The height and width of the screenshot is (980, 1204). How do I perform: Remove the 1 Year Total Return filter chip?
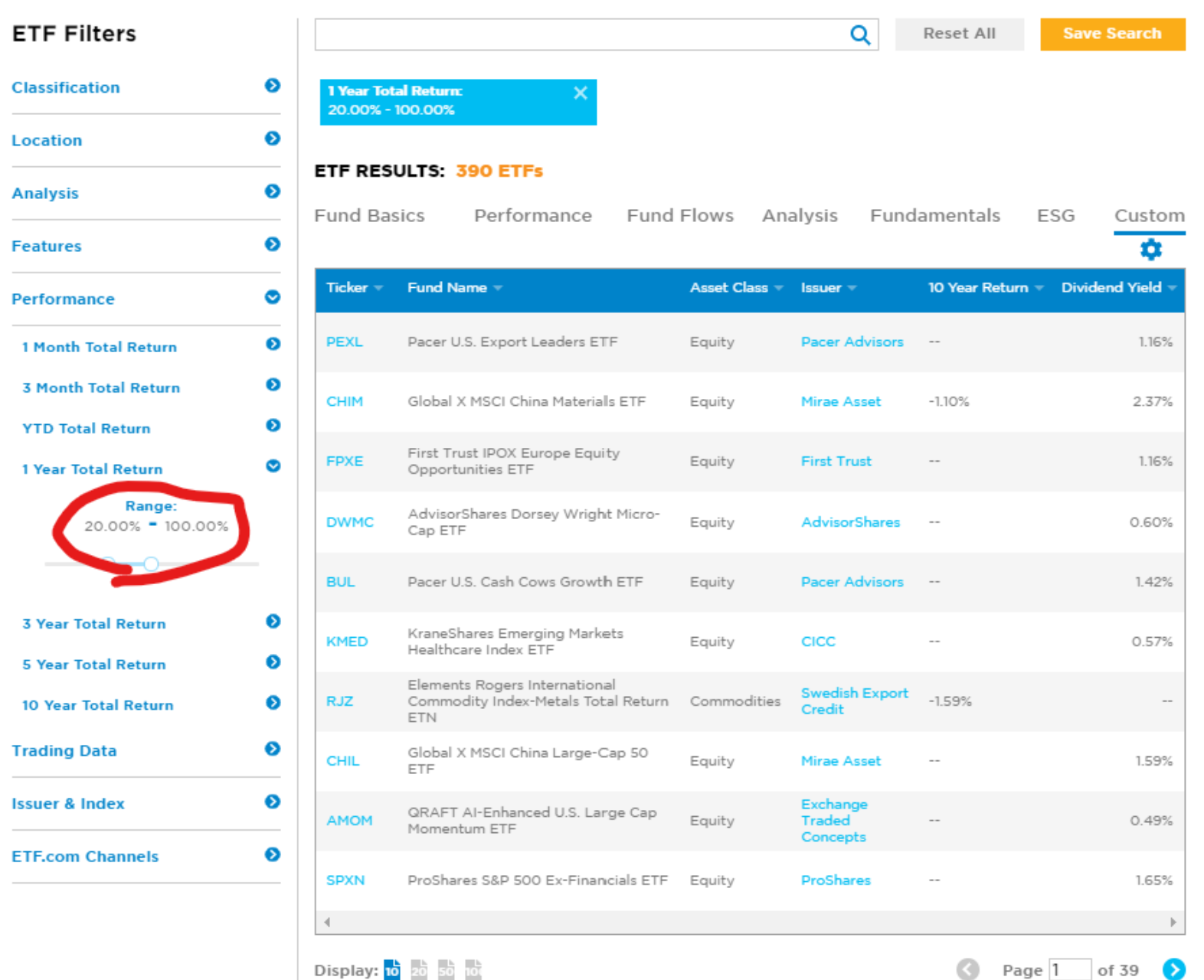(x=581, y=93)
